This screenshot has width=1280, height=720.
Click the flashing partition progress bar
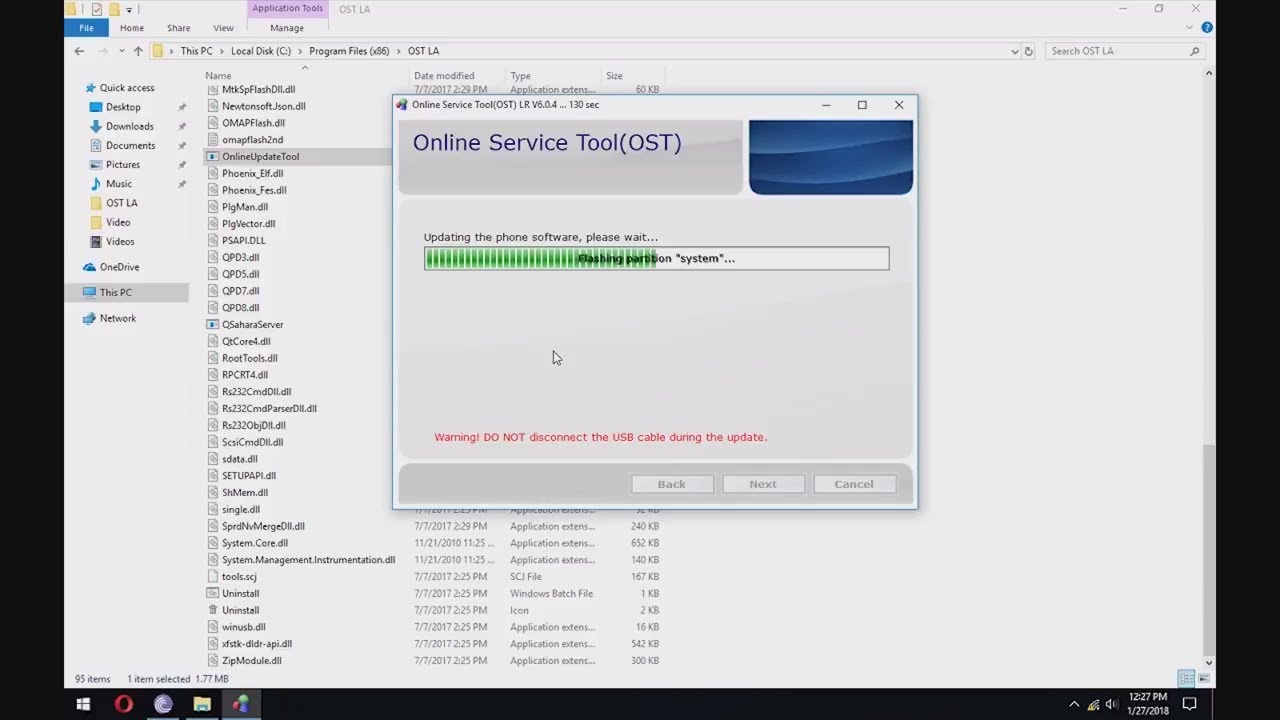click(656, 258)
